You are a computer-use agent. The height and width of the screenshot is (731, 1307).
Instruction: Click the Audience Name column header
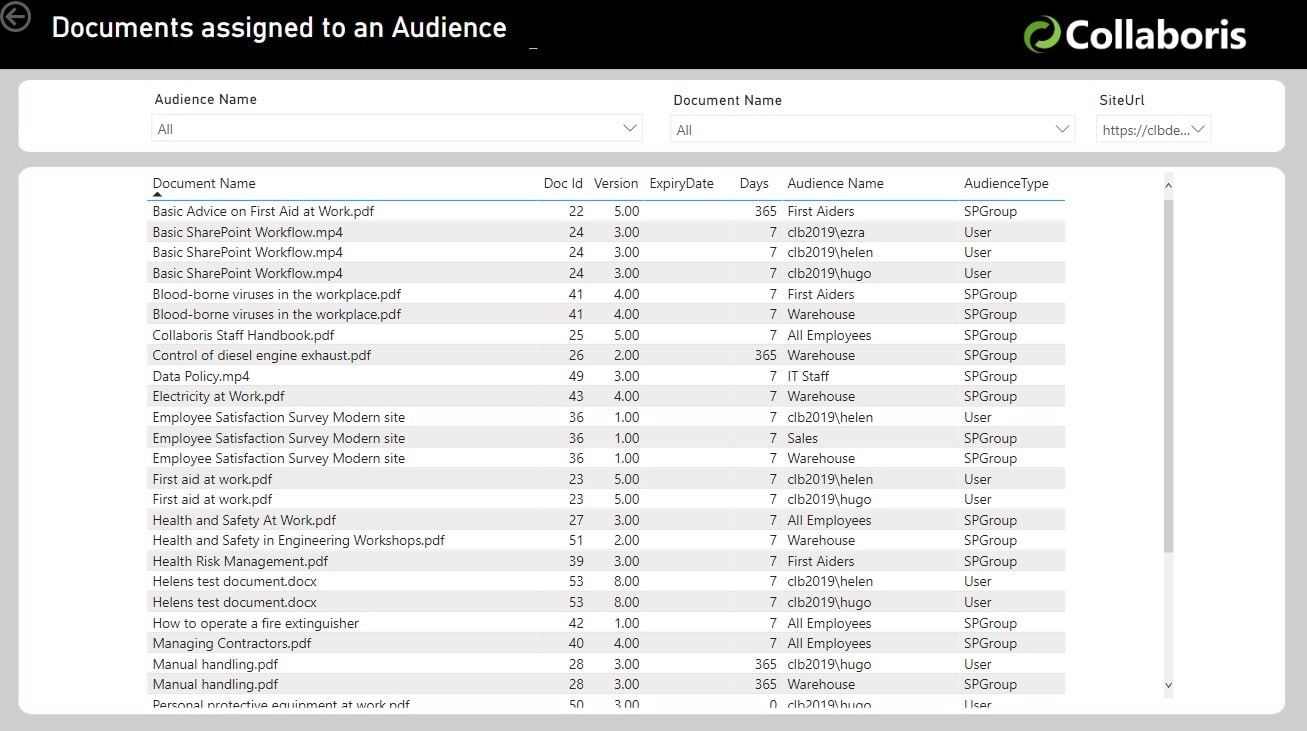point(835,183)
